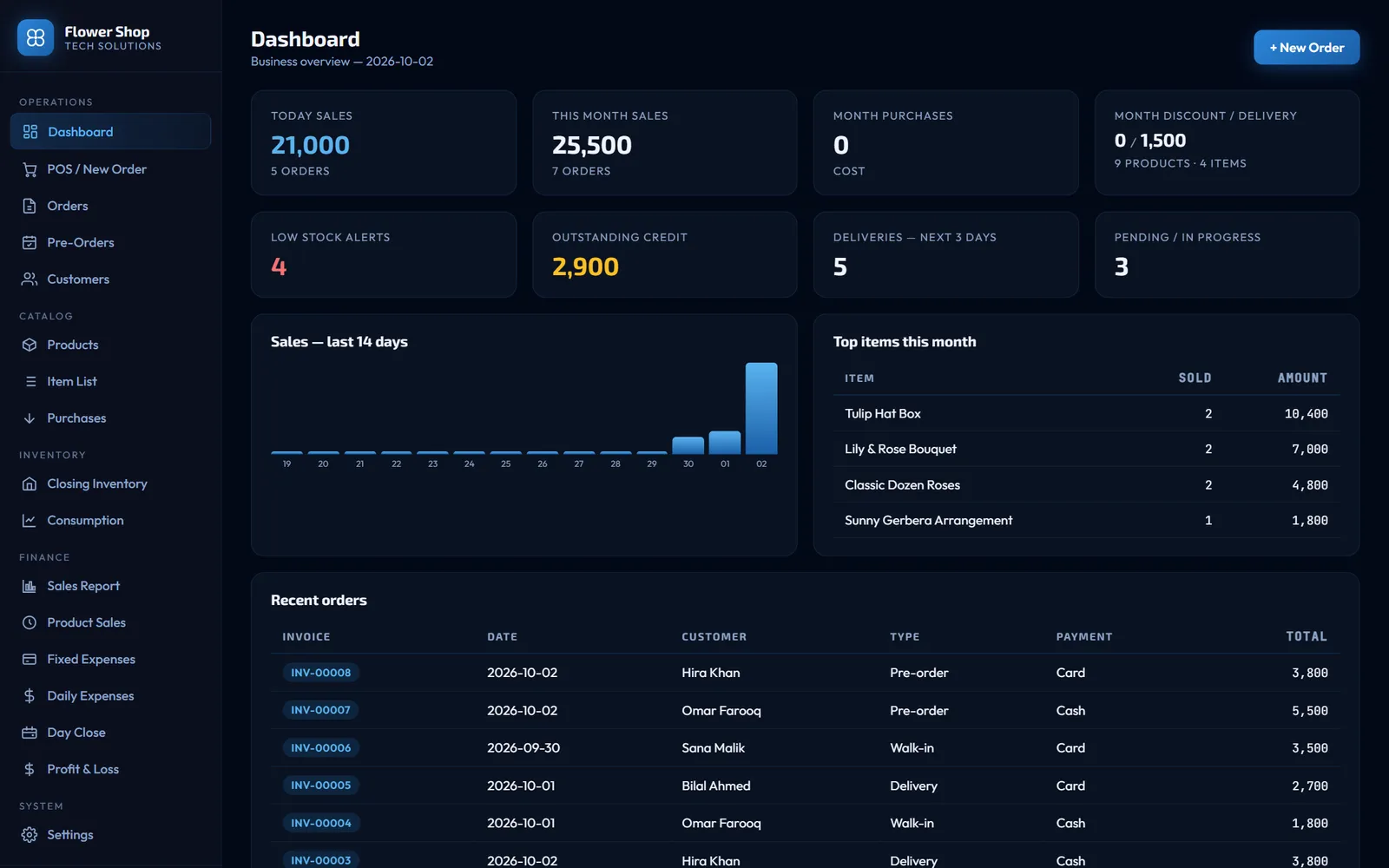Image resolution: width=1389 pixels, height=868 pixels.
Task: Open Consumption in the sidebar
Action: [110, 520]
